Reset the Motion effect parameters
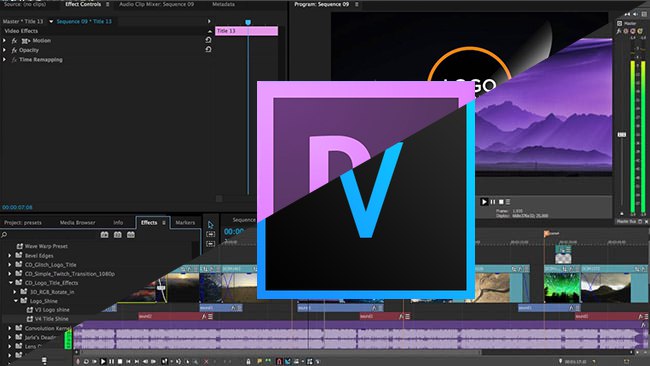Viewport: 650px width, 366px height. click(x=208, y=40)
